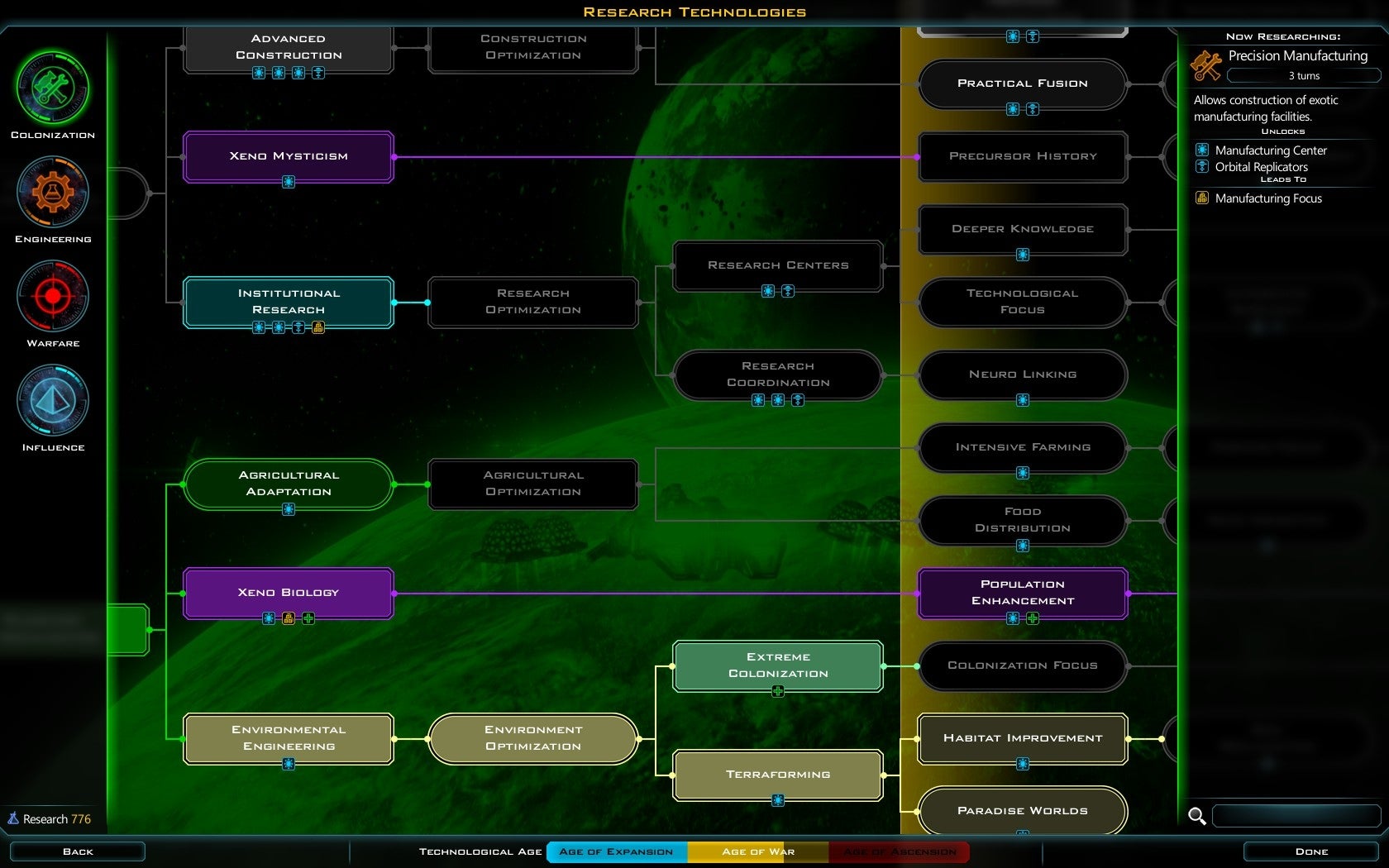Click the icon under Neuro Linking
Viewport: 1389px width, 868px height.
(1023, 400)
